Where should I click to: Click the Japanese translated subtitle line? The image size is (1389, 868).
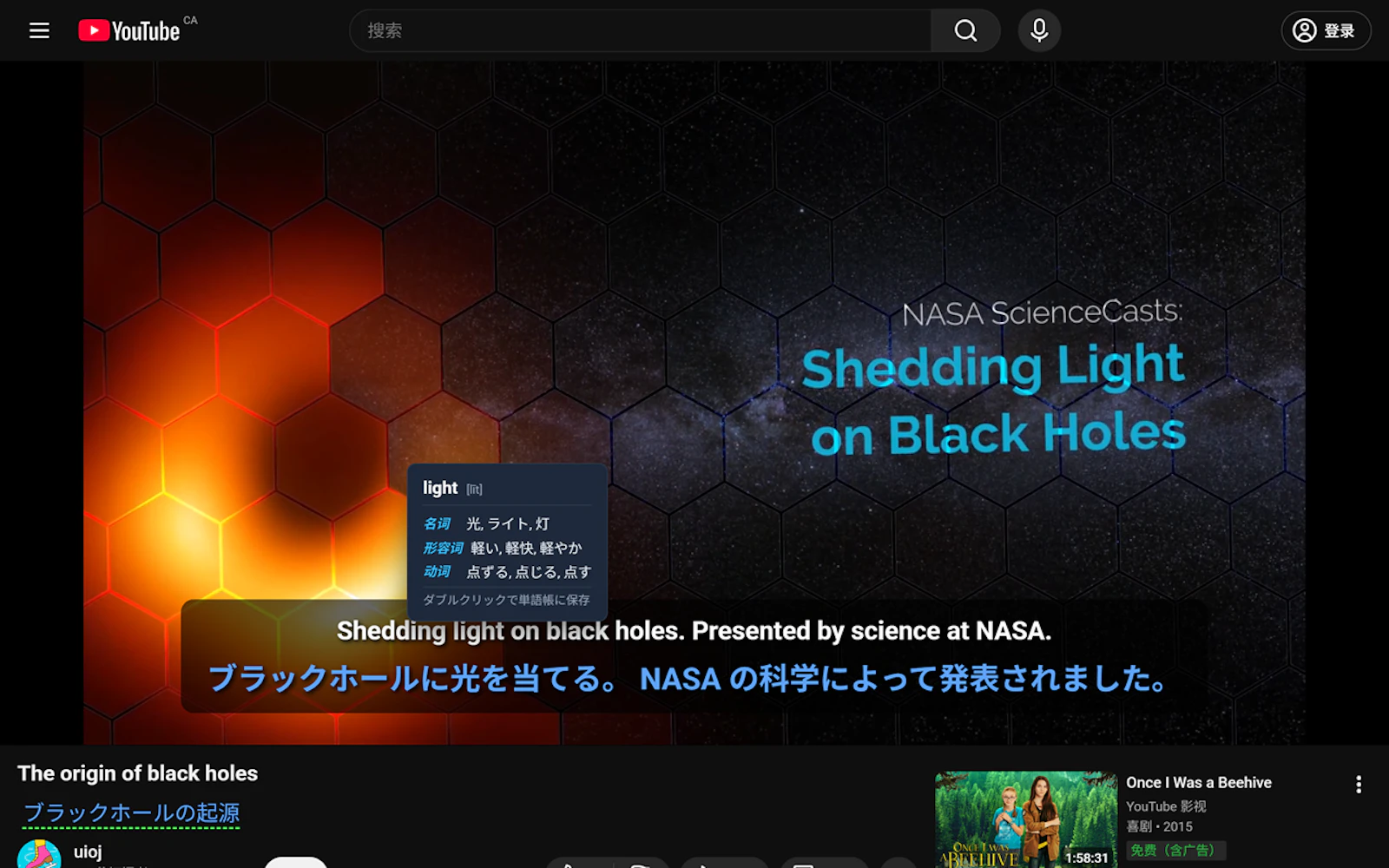tap(689, 679)
